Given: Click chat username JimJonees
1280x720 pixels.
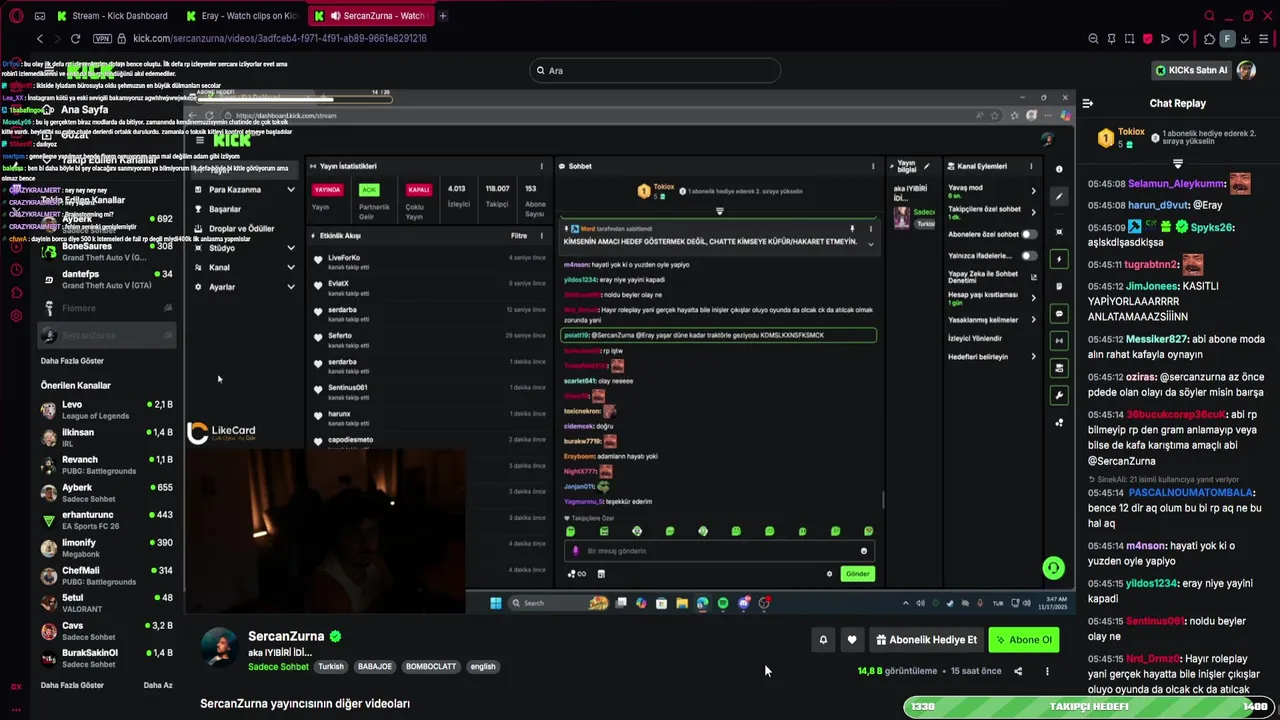Looking at the screenshot, I should pos(1152,286).
